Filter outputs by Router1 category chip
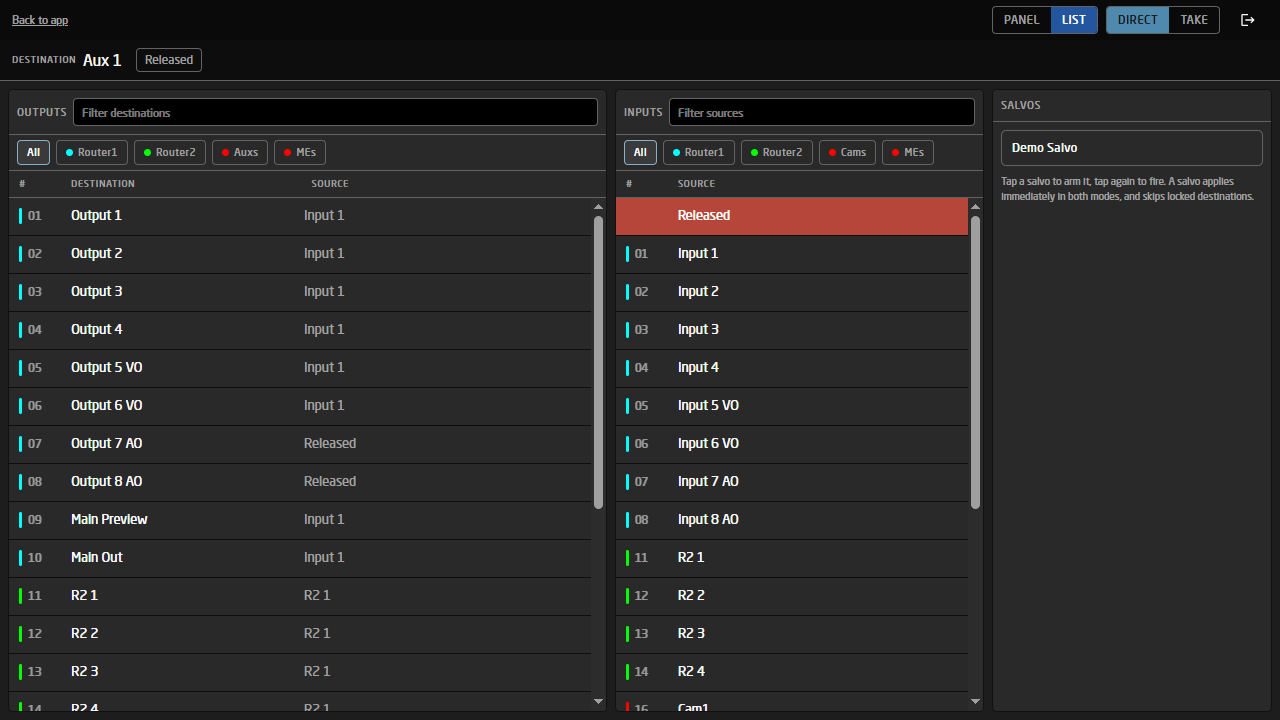This screenshot has height=720, width=1280. [x=92, y=152]
